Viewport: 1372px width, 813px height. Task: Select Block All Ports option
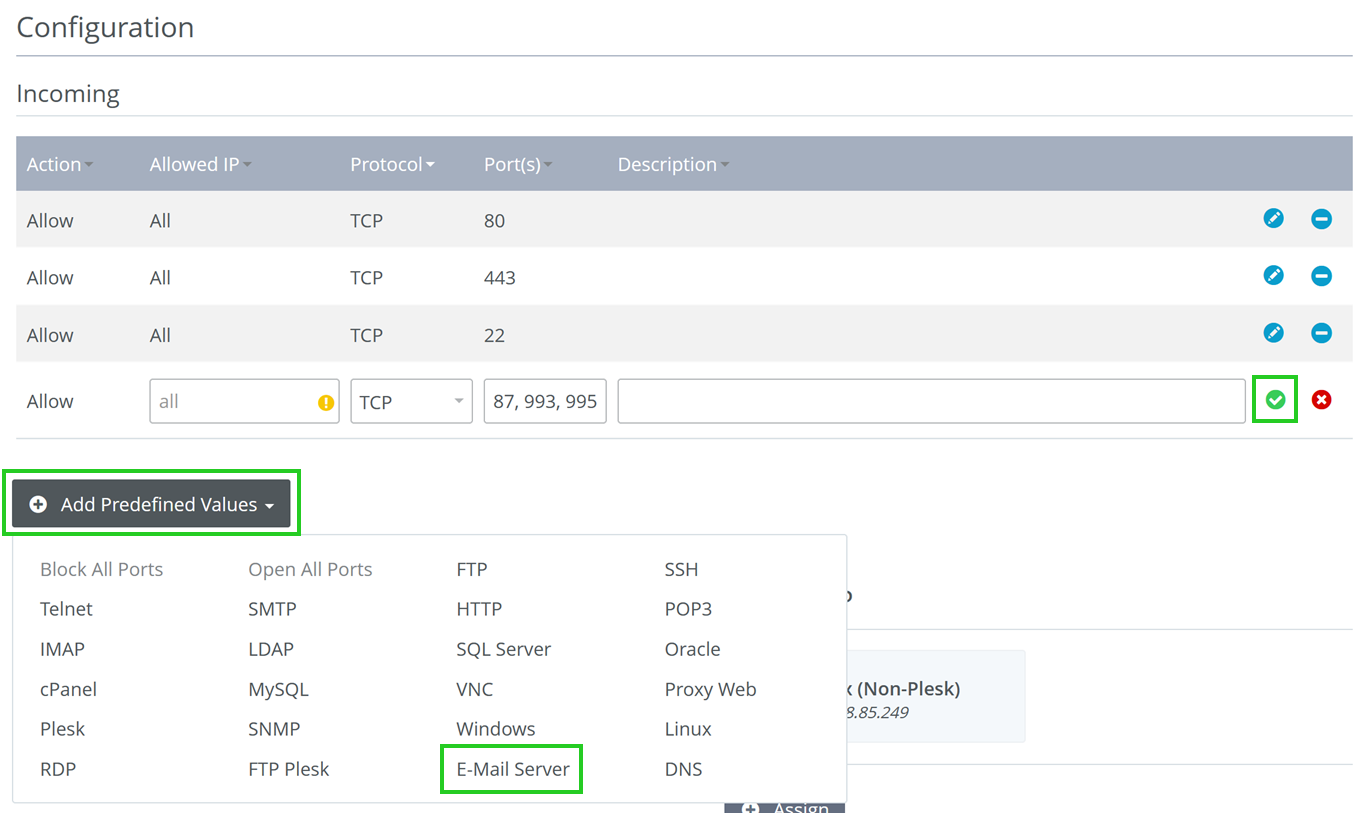[101, 569]
